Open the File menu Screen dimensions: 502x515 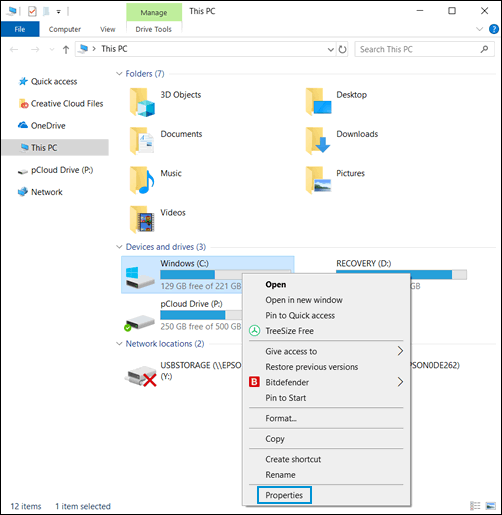point(20,29)
